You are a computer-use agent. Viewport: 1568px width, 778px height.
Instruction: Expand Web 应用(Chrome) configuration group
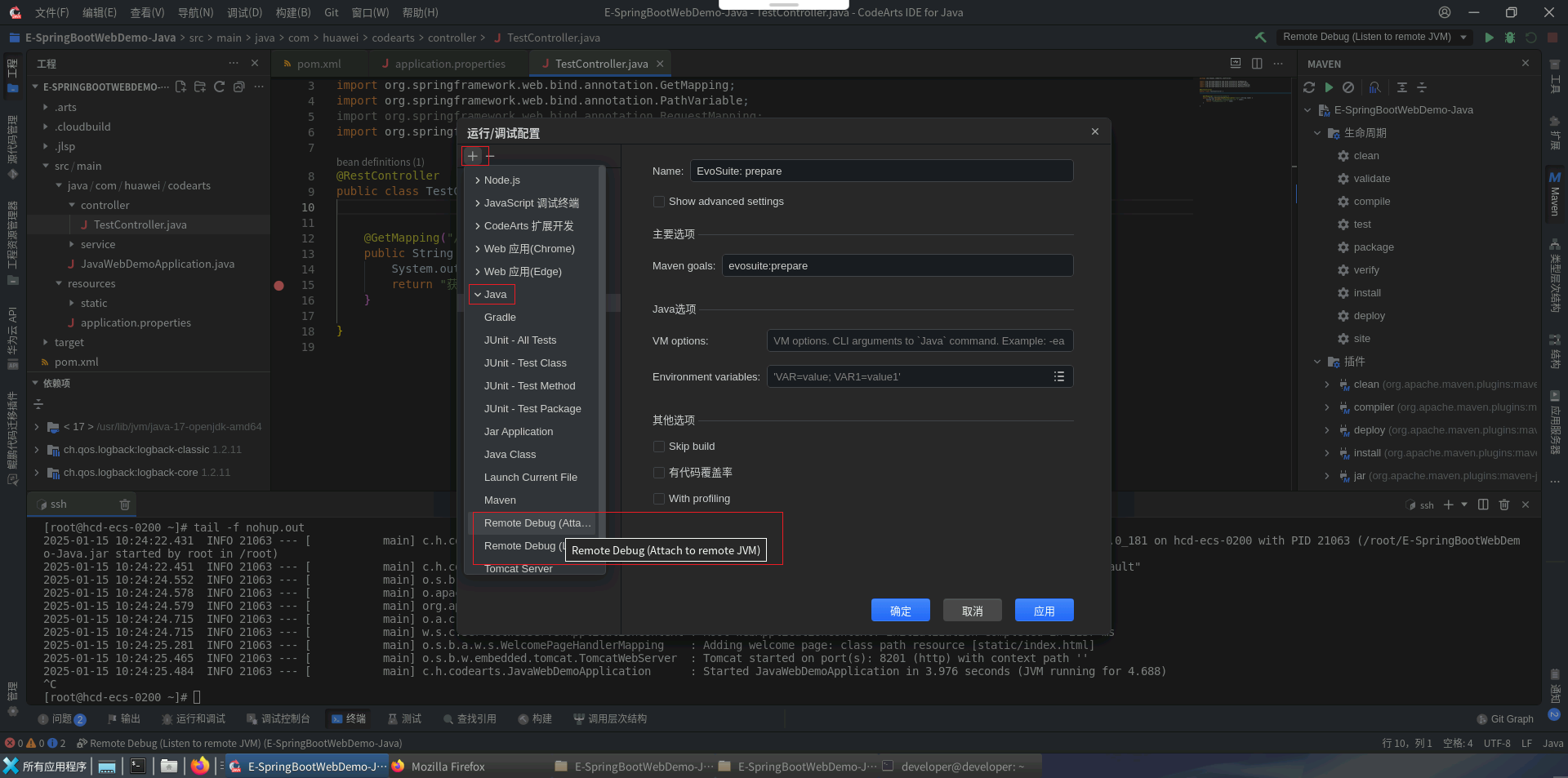click(x=478, y=249)
